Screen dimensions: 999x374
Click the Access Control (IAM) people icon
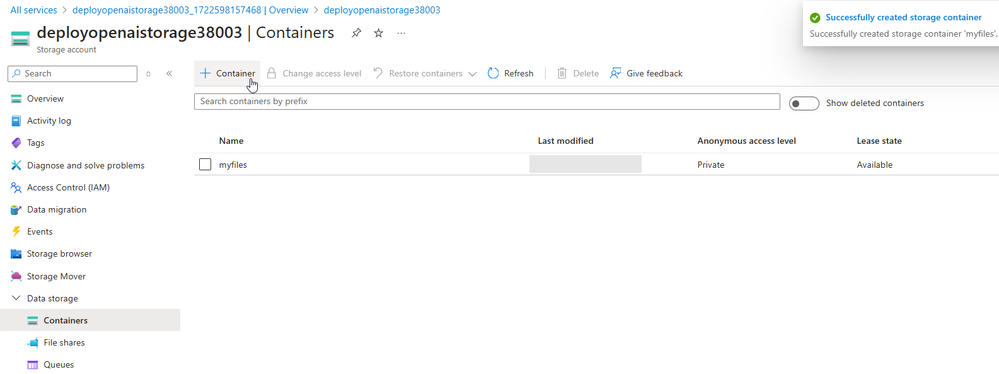[17, 187]
